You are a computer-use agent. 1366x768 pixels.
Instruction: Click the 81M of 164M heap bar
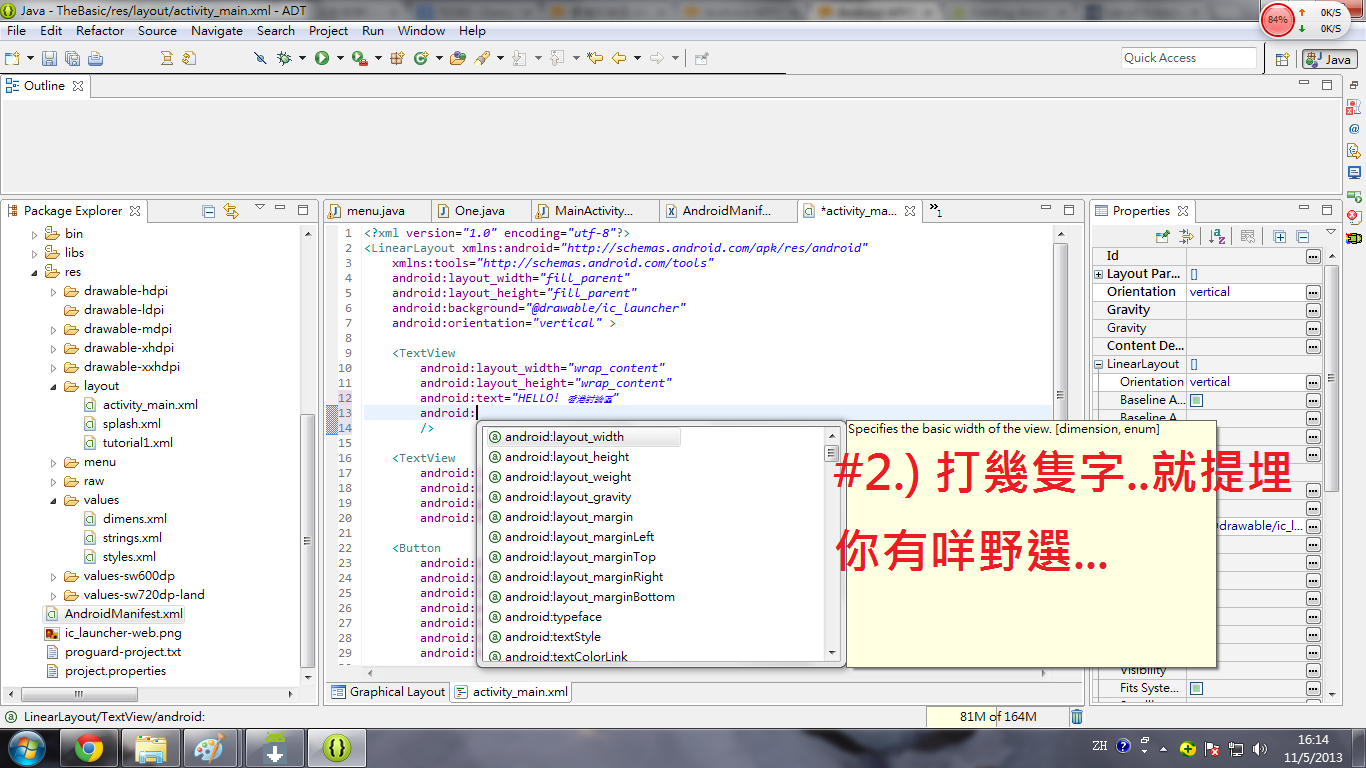tap(996, 716)
